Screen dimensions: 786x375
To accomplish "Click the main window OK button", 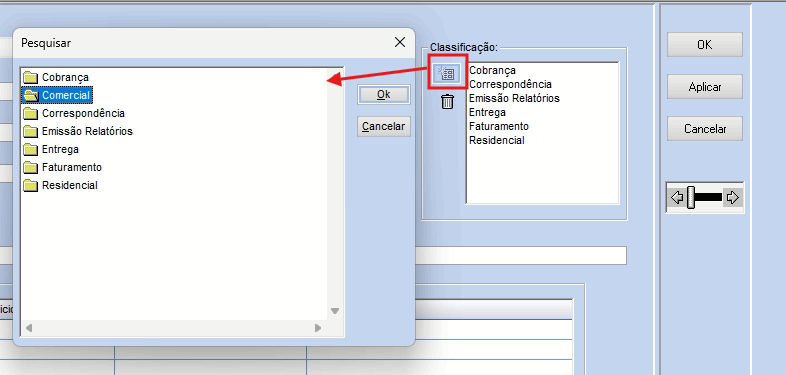I will point(704,45).
